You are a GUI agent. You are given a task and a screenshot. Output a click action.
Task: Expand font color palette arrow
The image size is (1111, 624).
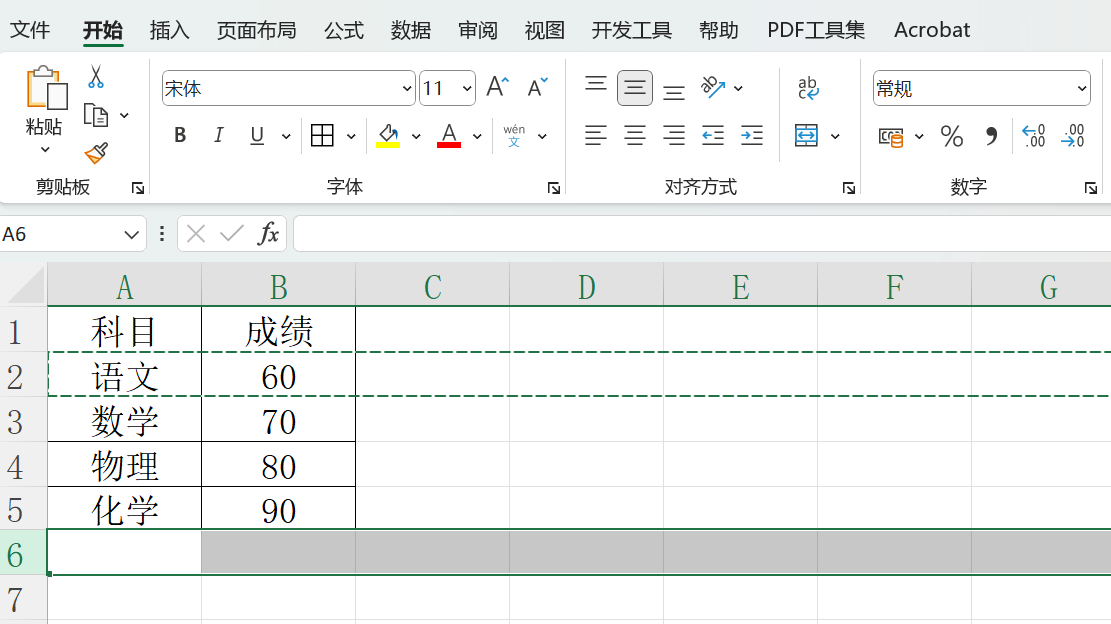pyautogui.click(x=477, y=136)
